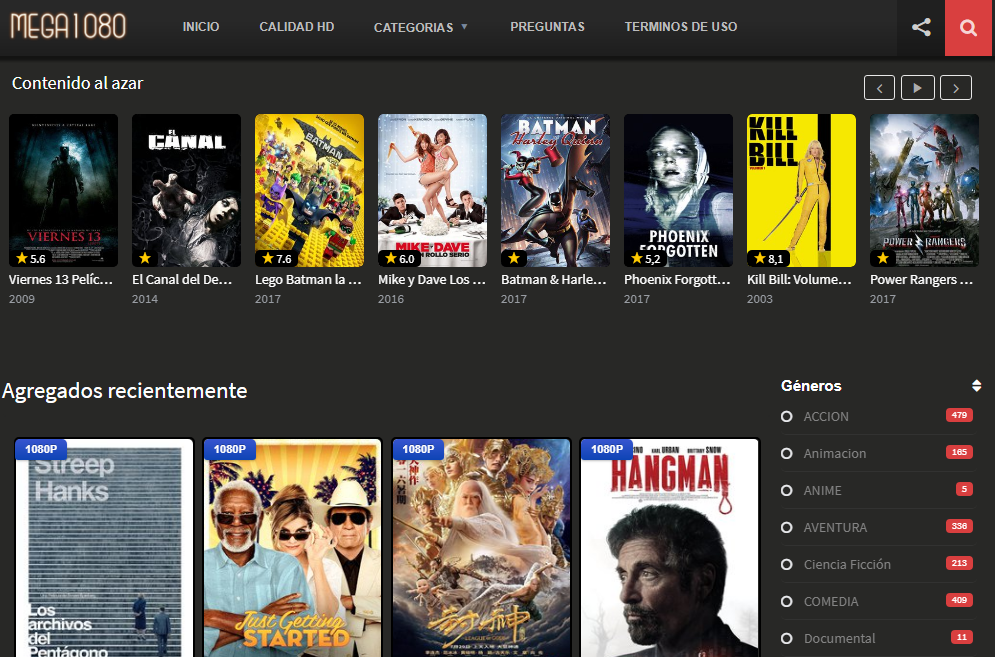Viewport: 995px width, 657px height.
Task: Click the 409 count badge for COMEDIA
Action: [959, 599]
